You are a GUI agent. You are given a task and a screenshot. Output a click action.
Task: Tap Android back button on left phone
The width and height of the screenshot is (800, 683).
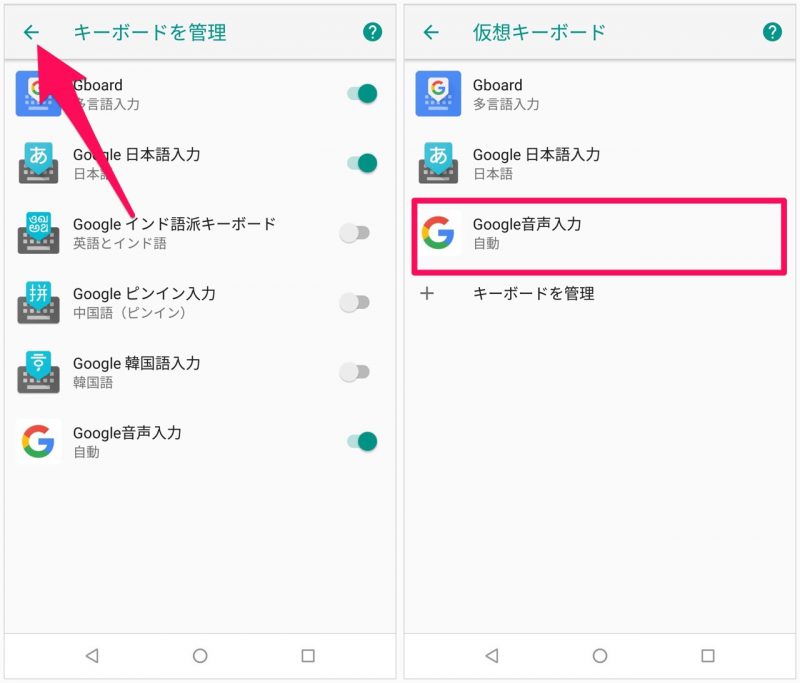click(92, 655)
